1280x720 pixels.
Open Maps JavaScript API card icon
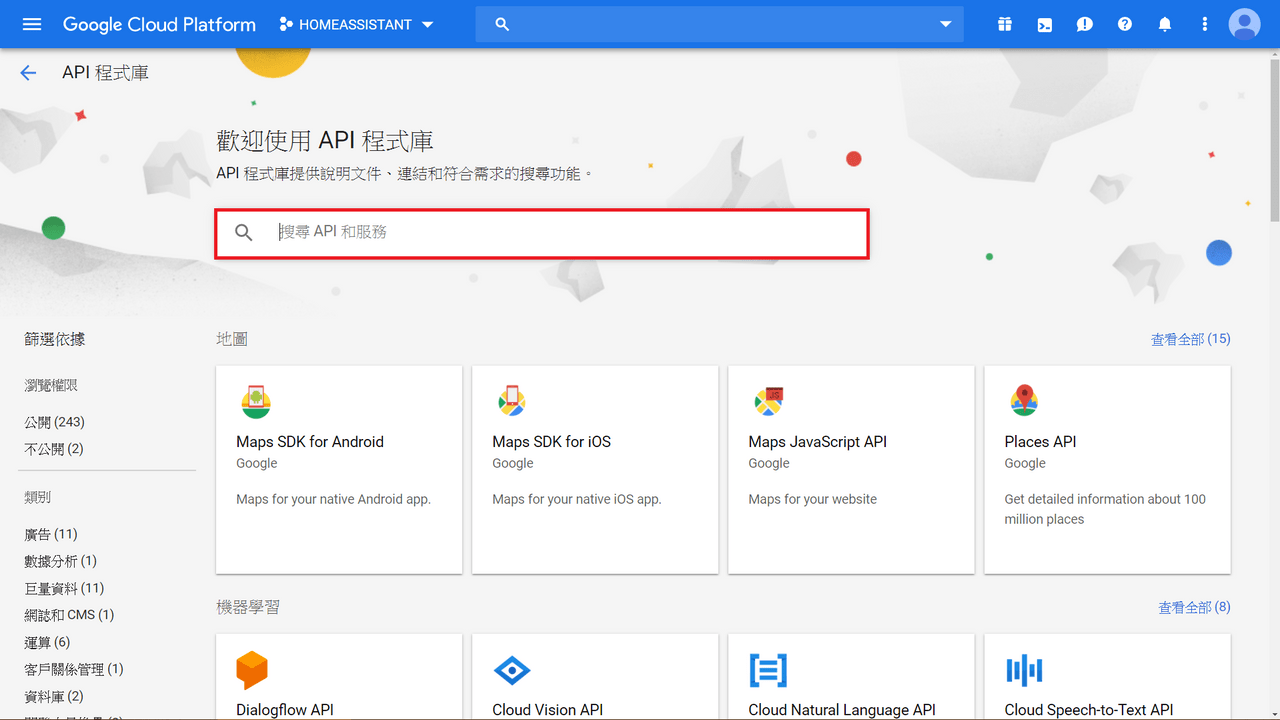[768, 402]
